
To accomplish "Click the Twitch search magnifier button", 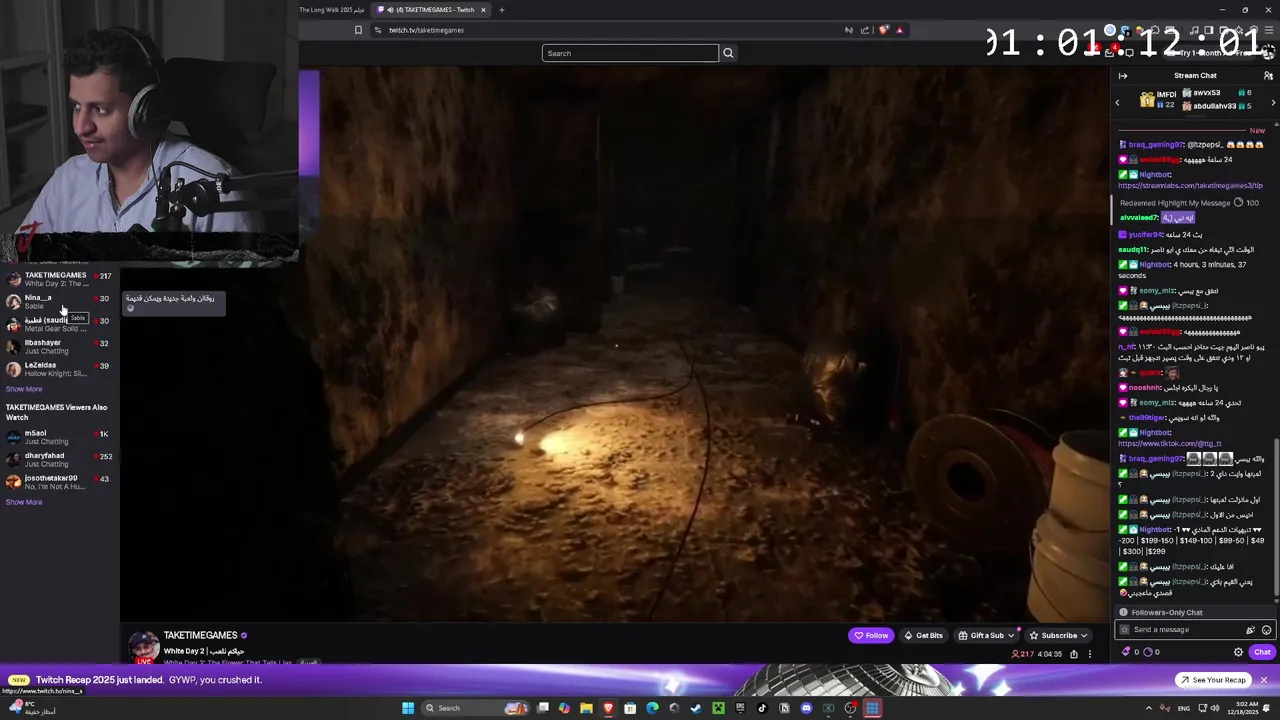I will pos(728,53).
